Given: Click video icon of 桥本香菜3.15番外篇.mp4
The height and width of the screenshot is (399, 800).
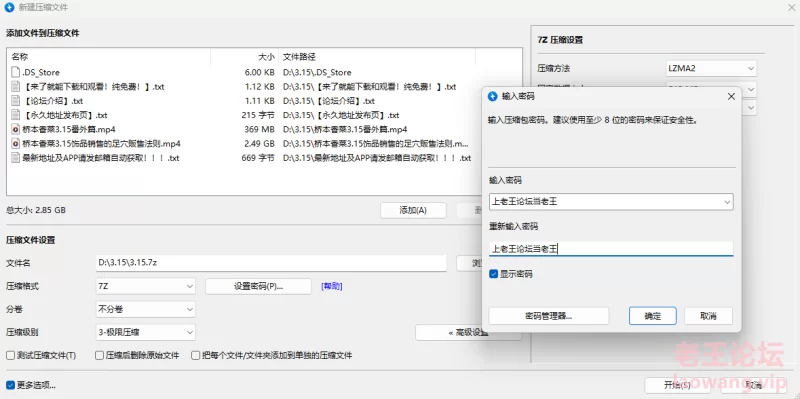Looking at the screenshot, I should click(15, 129).
